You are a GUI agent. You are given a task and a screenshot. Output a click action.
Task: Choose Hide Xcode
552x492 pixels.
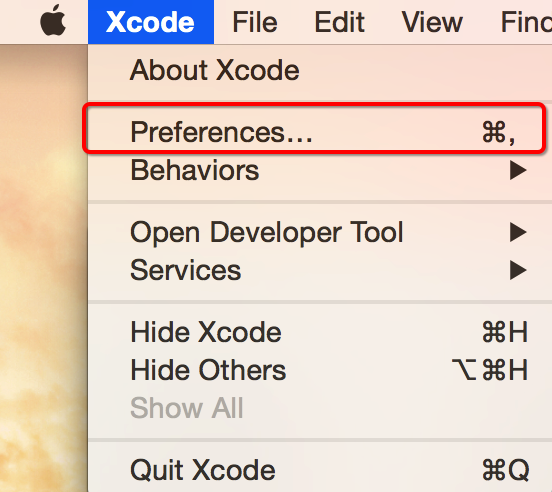point(206,332)
